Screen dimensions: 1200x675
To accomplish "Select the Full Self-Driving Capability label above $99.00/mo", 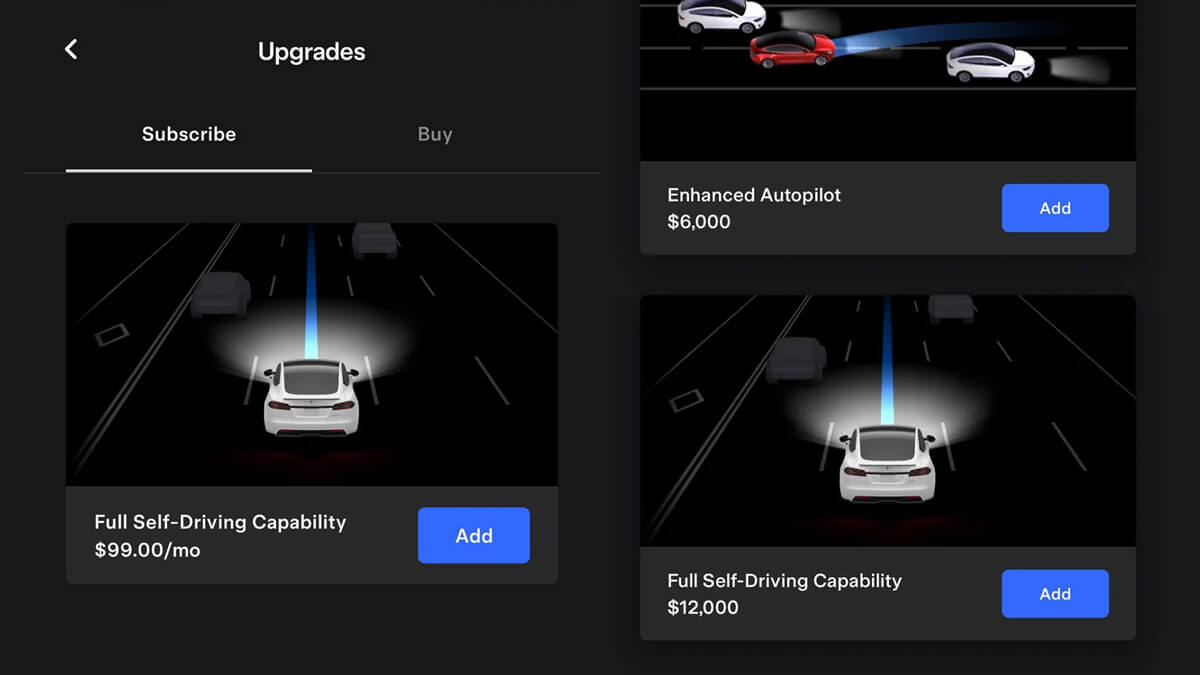I will tap(220, 522).
